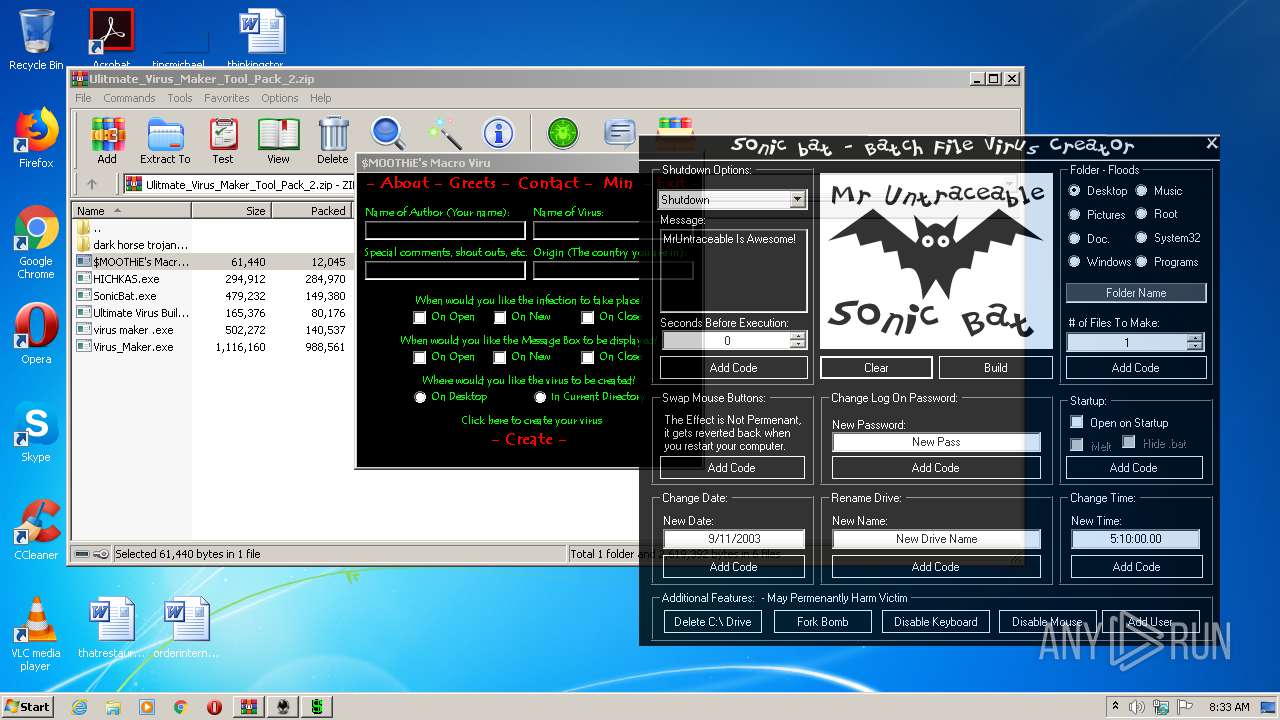Click the up-folder arrow in WinRAR
Viewport: 1280px width, 720px height.
point(92,184)
